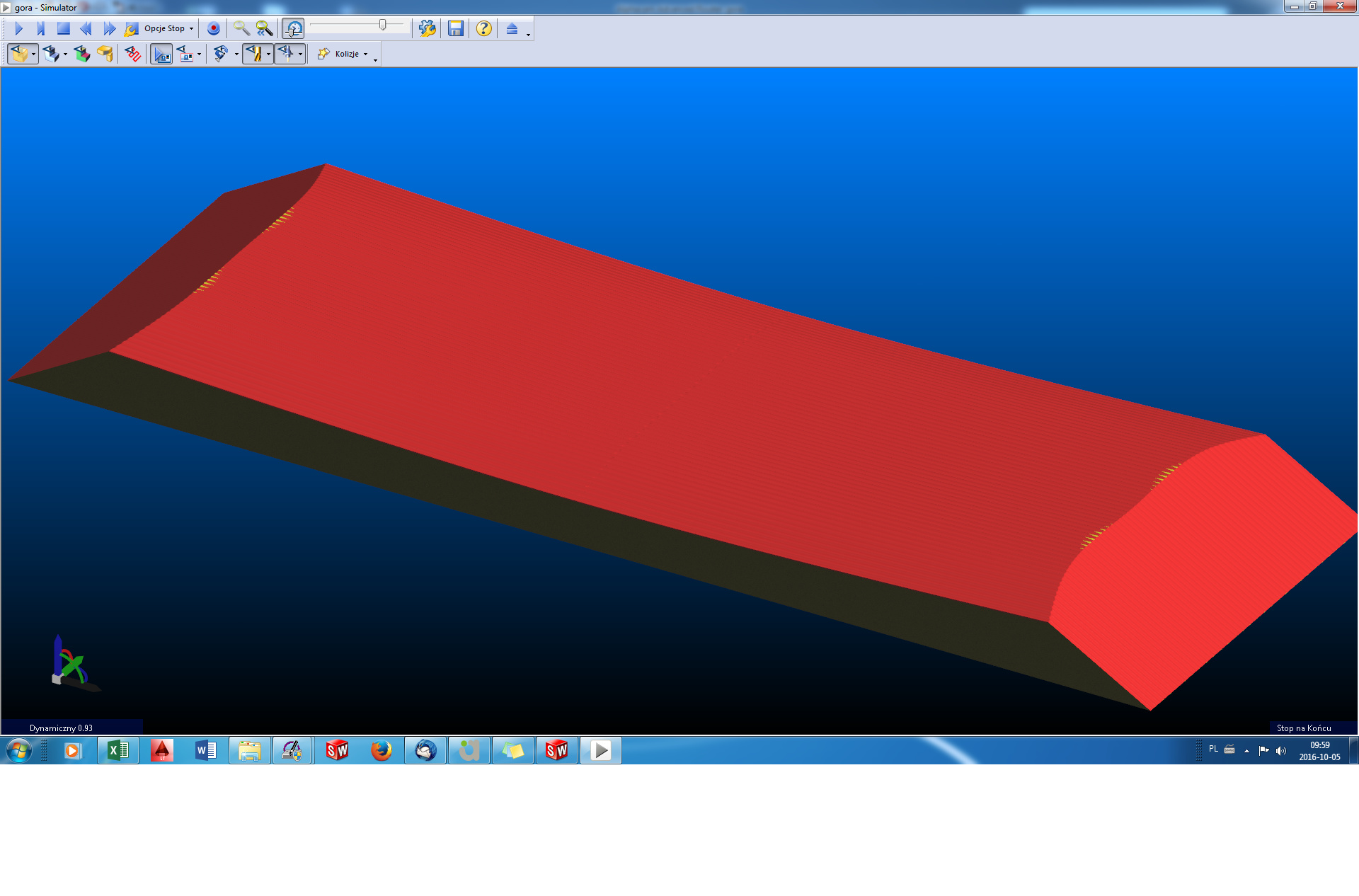Click the save floppy disk icon
1359x896 pixels.
pyautogui.click(x=455, y=29)
